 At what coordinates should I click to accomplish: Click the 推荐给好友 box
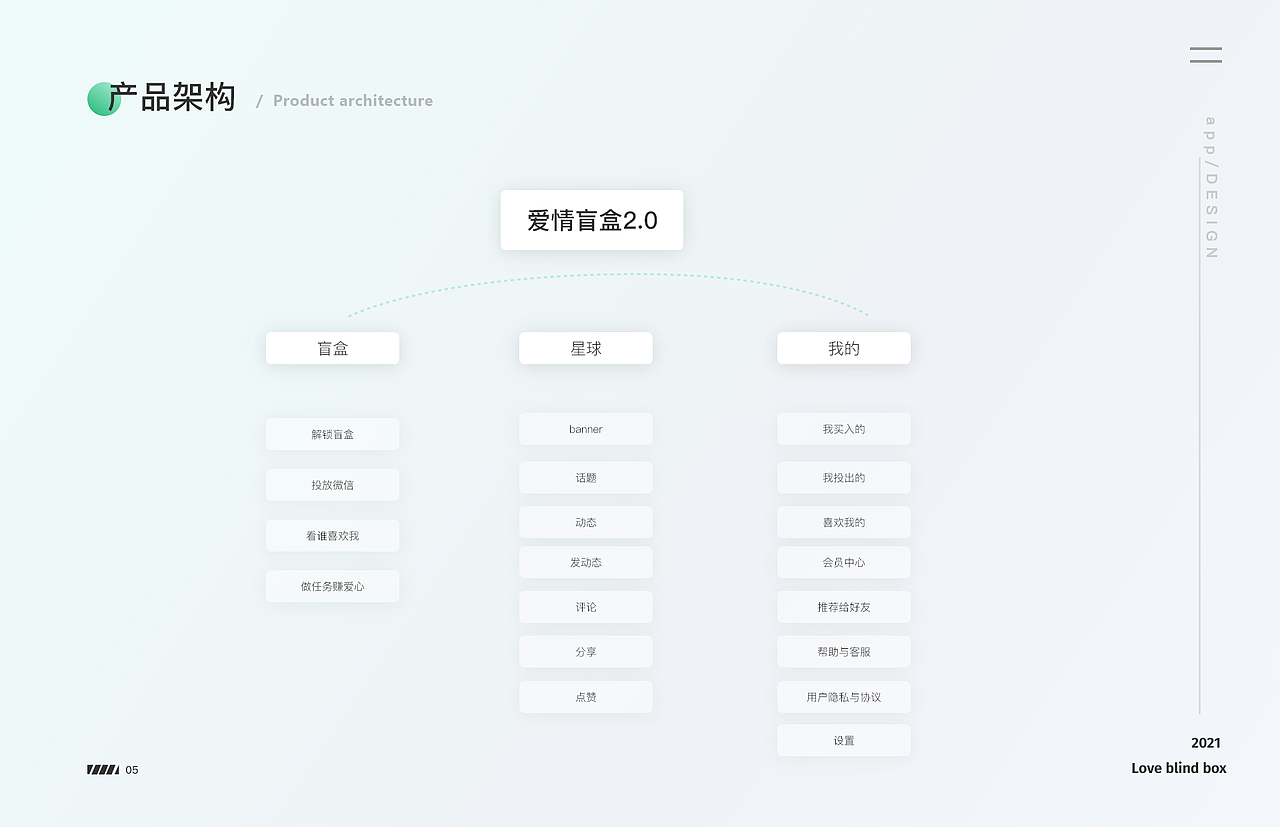click(844, 607)
